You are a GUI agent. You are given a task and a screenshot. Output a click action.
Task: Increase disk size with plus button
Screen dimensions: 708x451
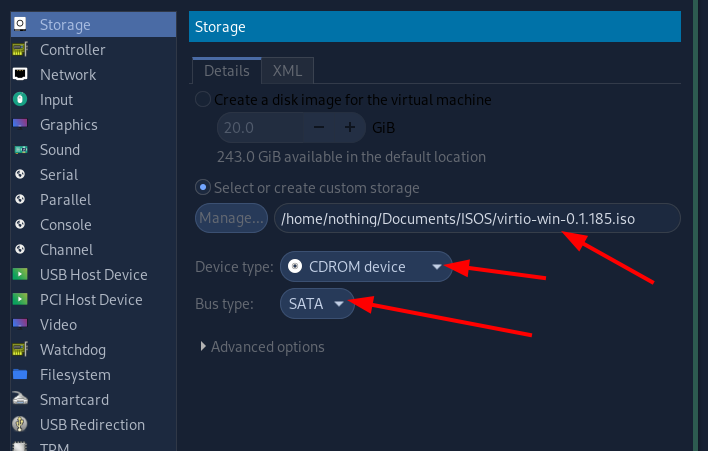349,127
